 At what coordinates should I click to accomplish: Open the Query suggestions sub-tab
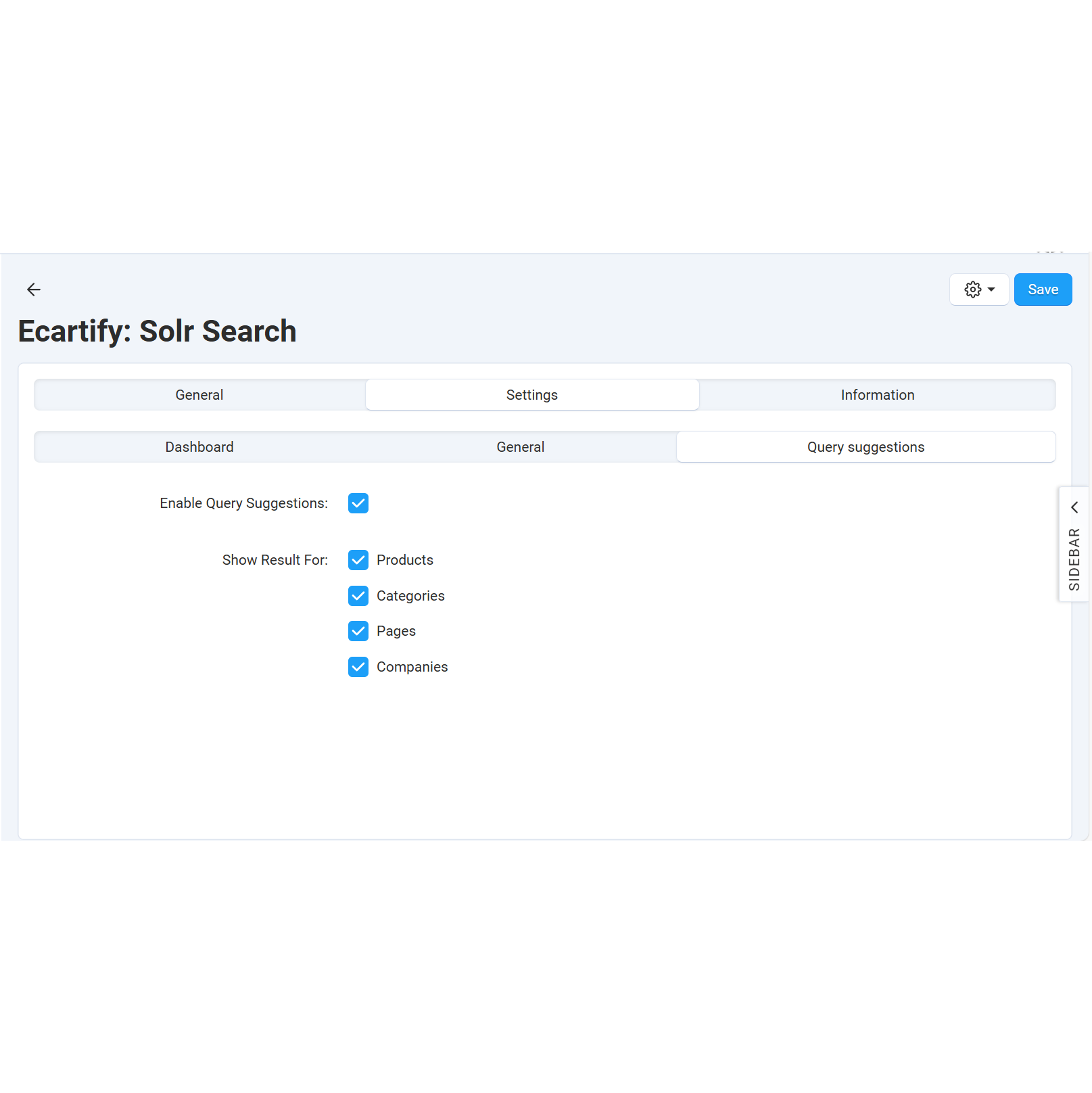click(x=865, y=447)
